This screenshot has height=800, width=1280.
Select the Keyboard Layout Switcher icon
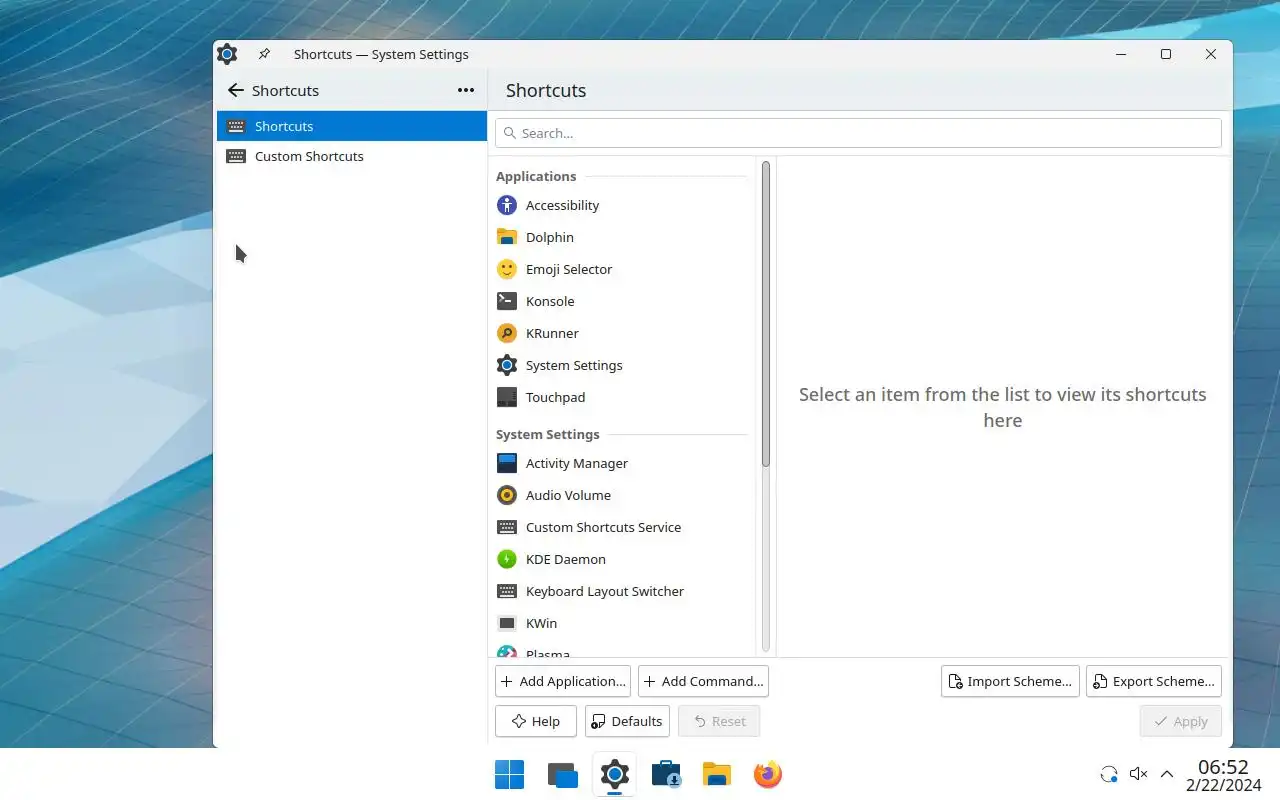[507, 591]
